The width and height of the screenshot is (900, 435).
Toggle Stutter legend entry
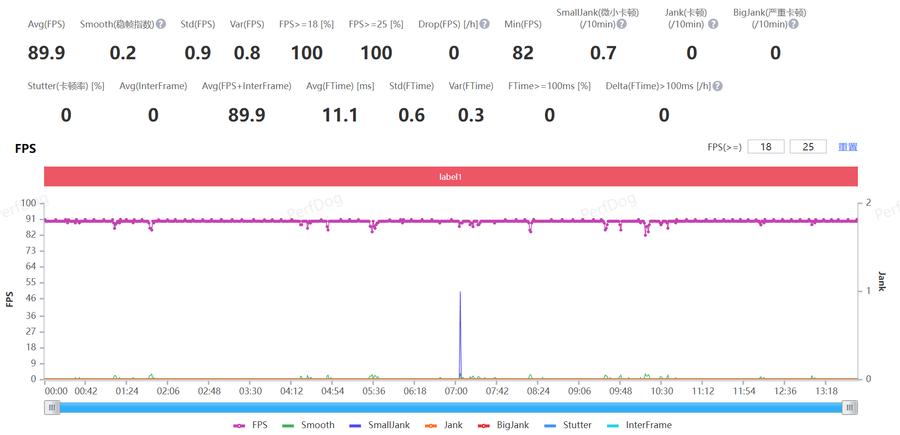click(568, 425)
